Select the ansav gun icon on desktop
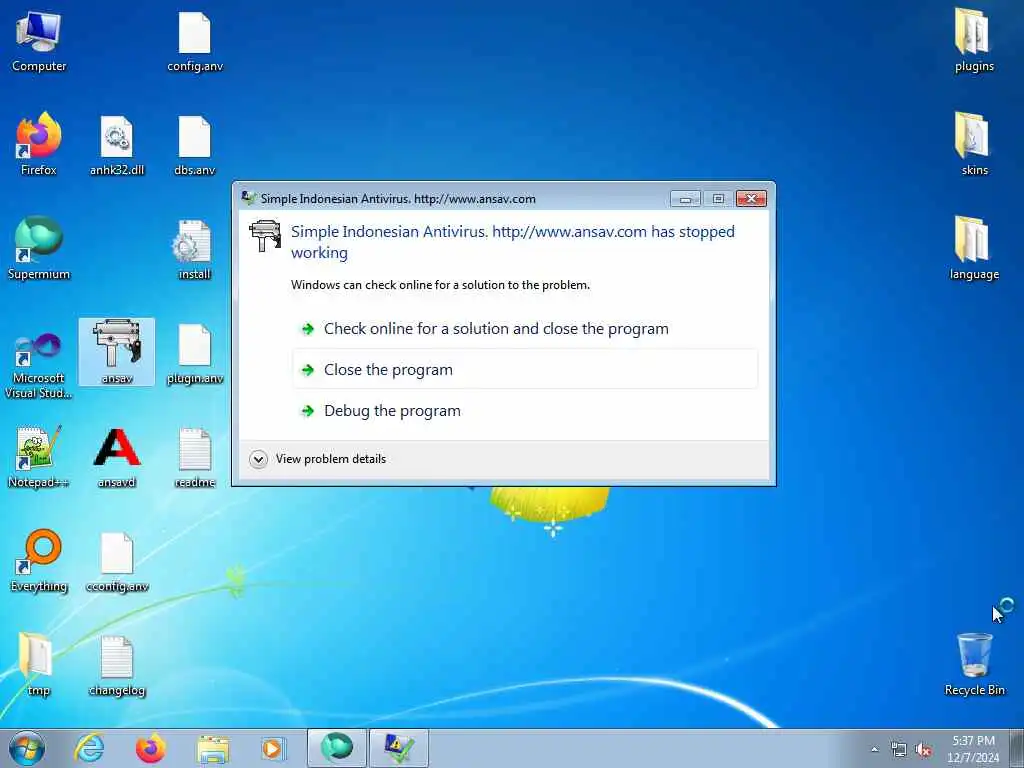 (x=117, y=352)
